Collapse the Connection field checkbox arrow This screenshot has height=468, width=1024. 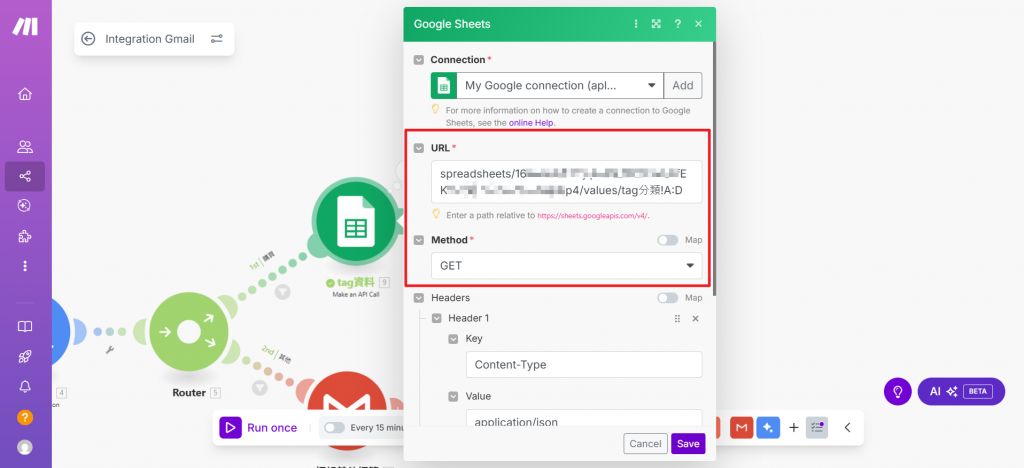pos(419,60)
